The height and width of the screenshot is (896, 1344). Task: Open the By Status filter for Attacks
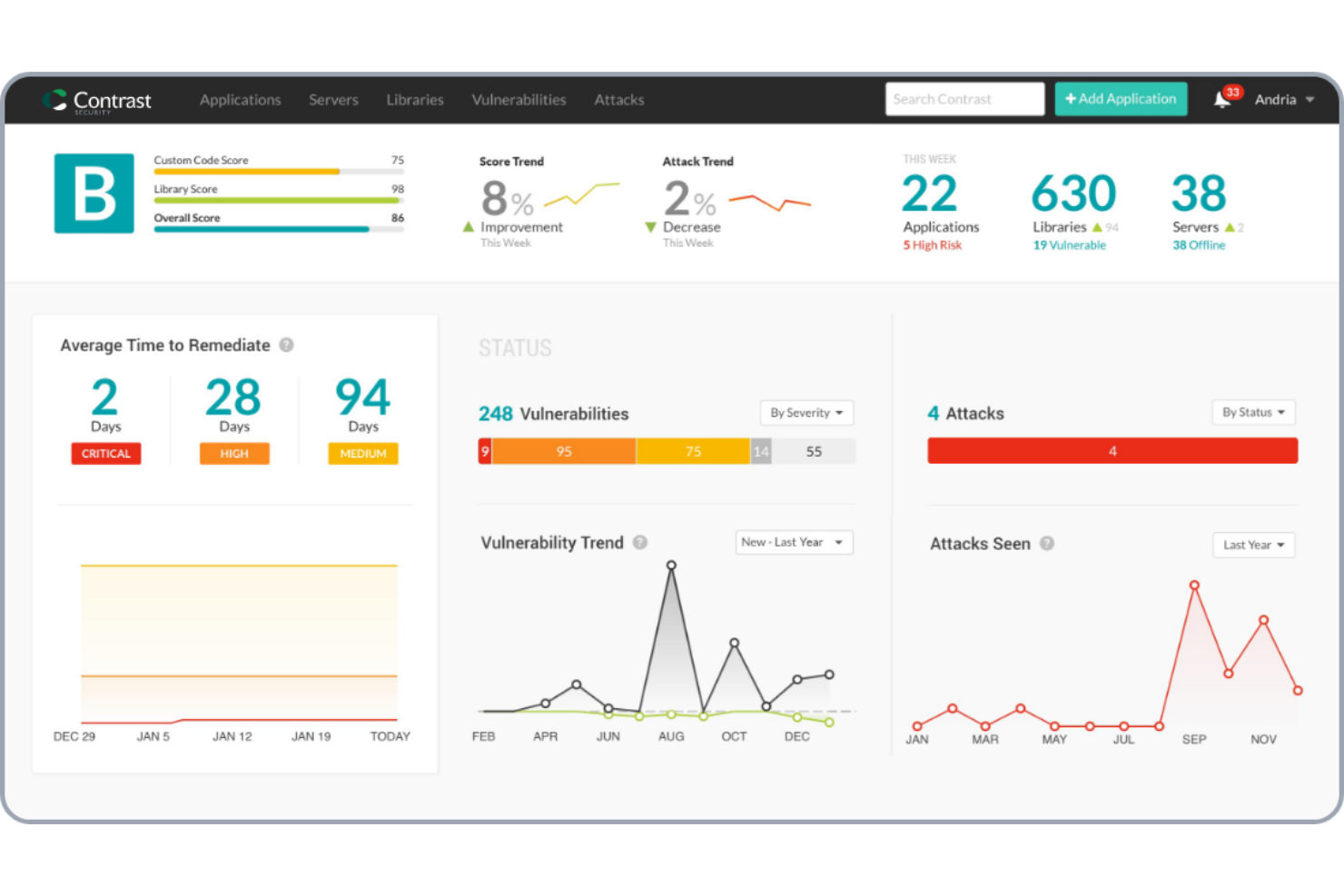pos(1252,412)
